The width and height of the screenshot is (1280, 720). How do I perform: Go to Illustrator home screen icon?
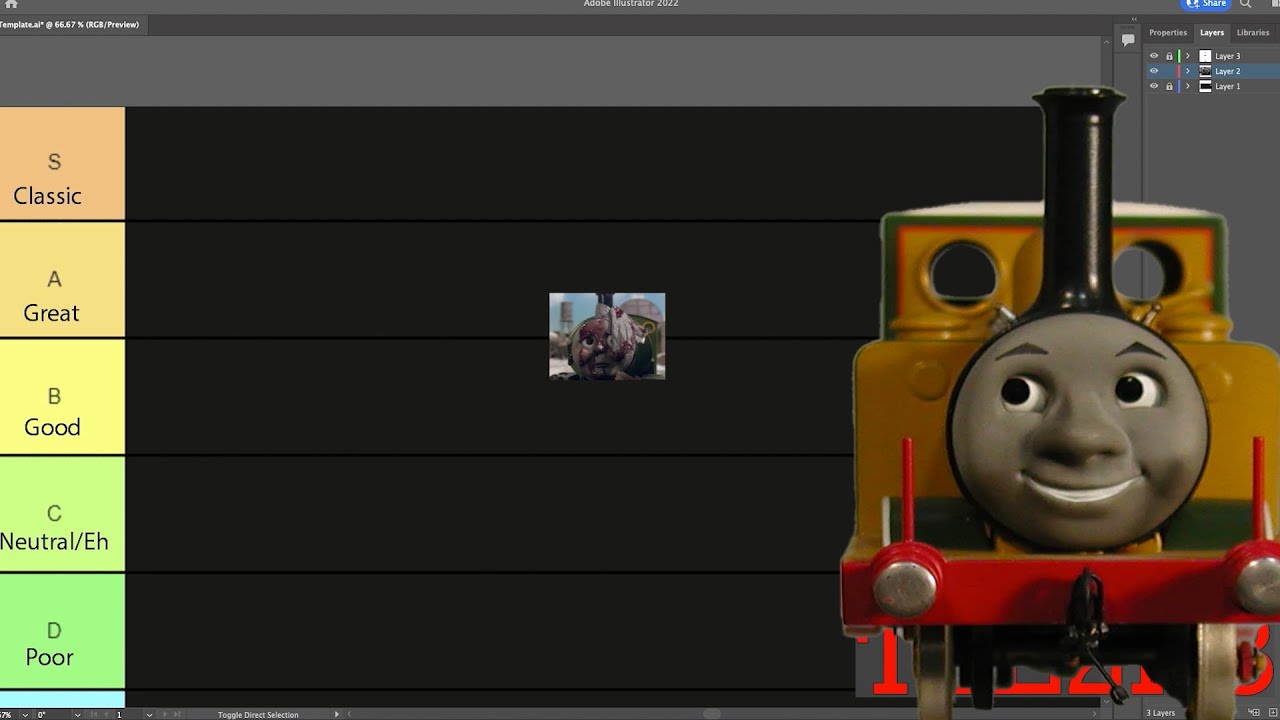coord(11,4)
